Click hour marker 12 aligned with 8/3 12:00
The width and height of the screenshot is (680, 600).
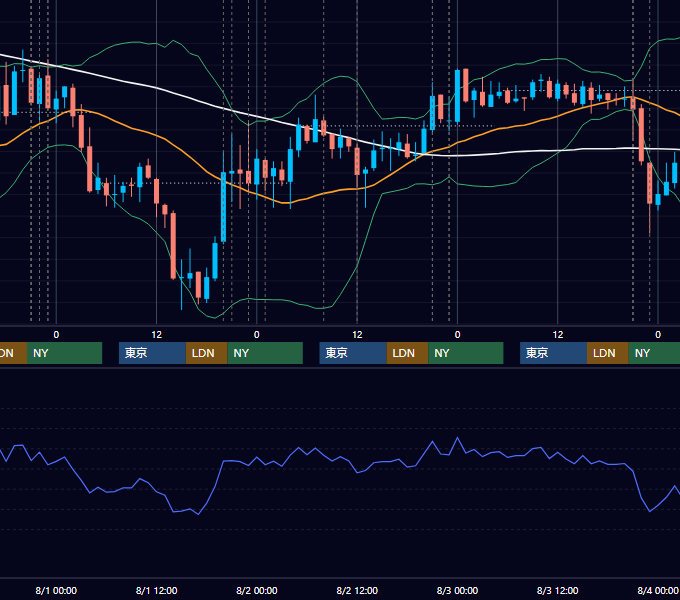558,335
